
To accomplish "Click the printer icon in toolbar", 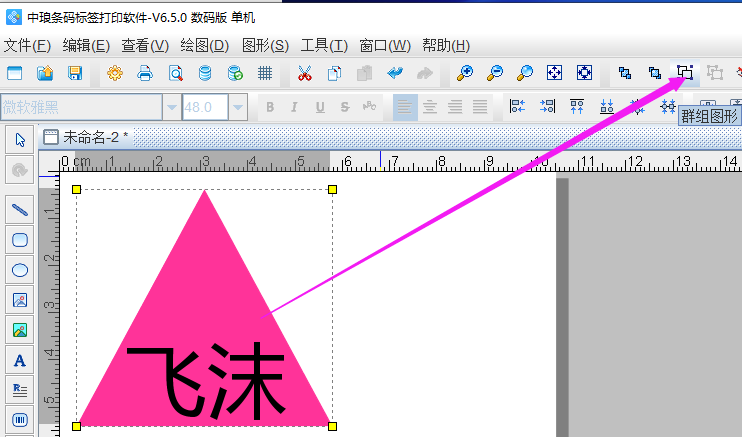I will click(145, 72).
